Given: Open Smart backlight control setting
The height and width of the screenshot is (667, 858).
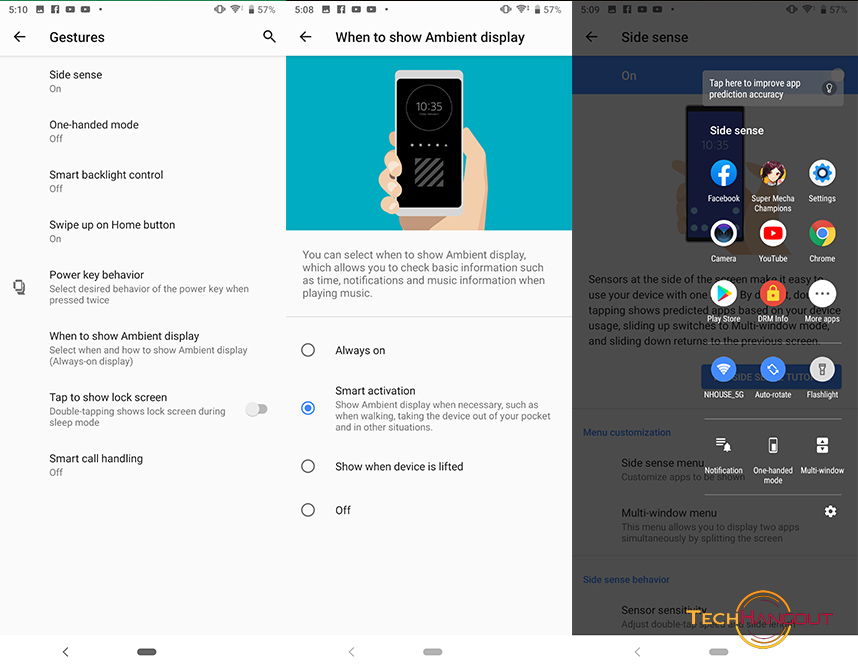Looking at the screenshot, I should point(143,181).
